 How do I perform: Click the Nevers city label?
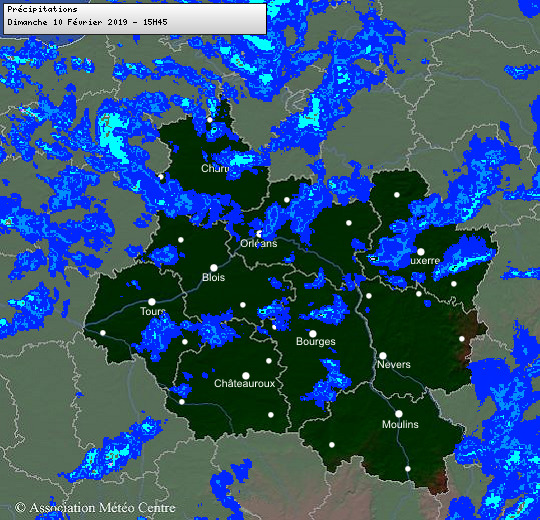[394, 364]
